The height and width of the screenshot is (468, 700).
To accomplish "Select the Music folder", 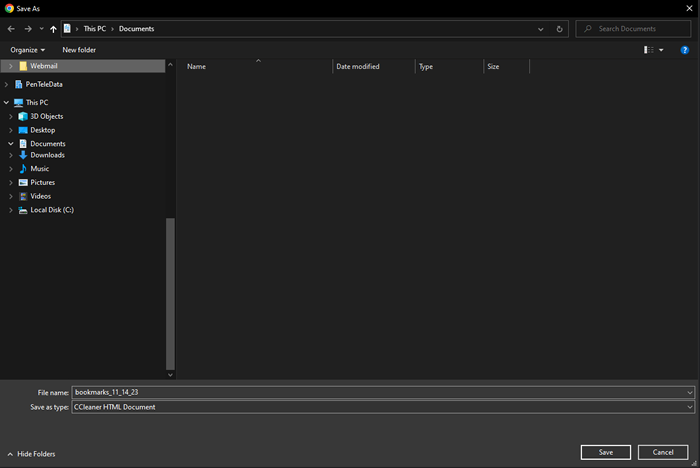I will (39, 168).
